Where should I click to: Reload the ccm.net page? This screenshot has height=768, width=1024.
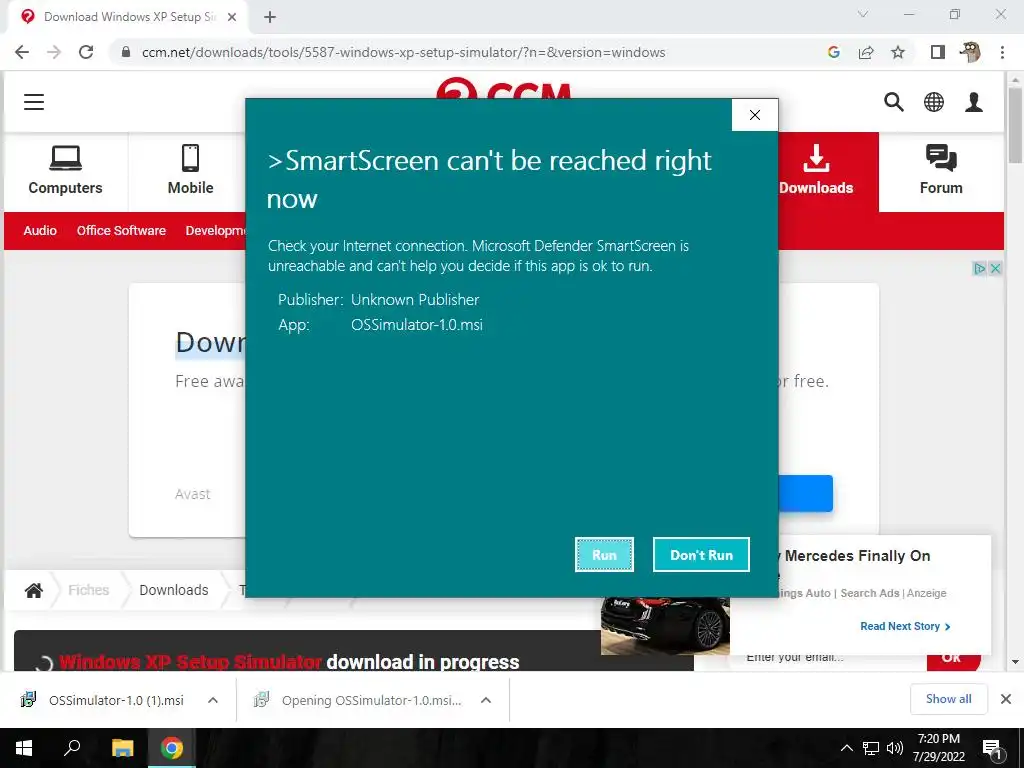pyautogui.click(x=86, y=52)
